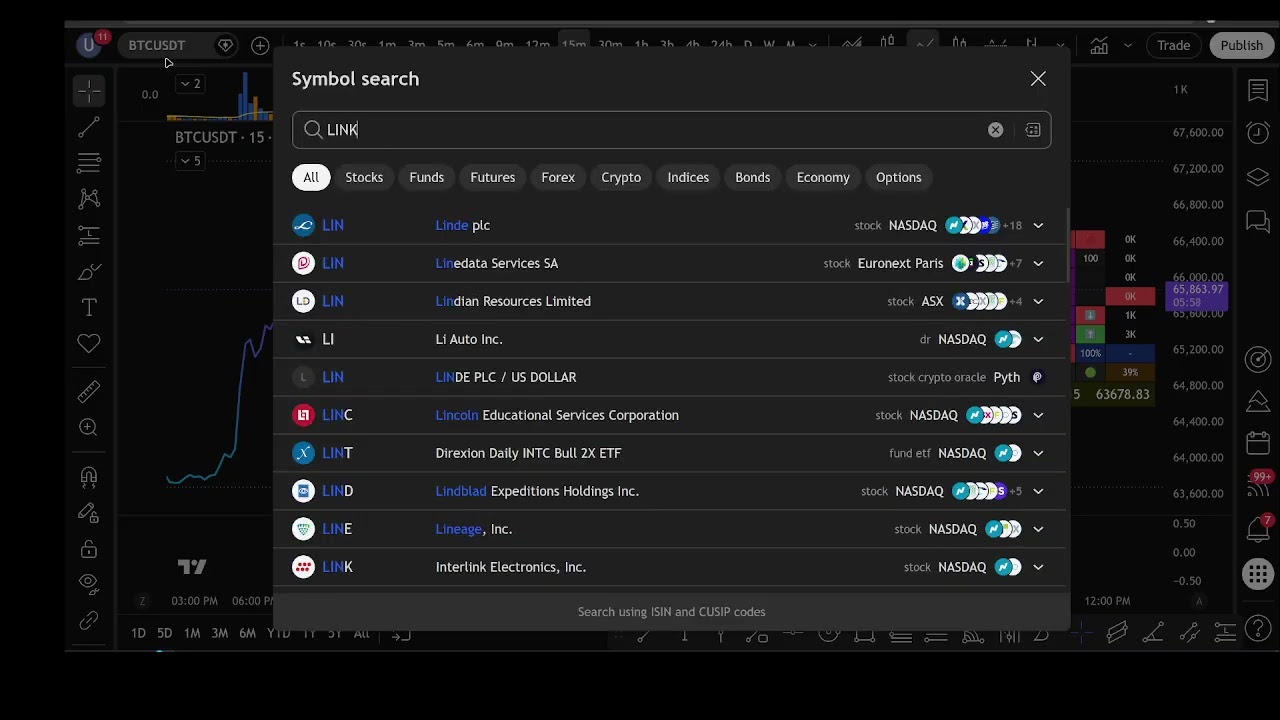Viewport: 1280px width, 720px height.
Task: Close the Symbol search dialog
Action: (x=1038, y=79)
